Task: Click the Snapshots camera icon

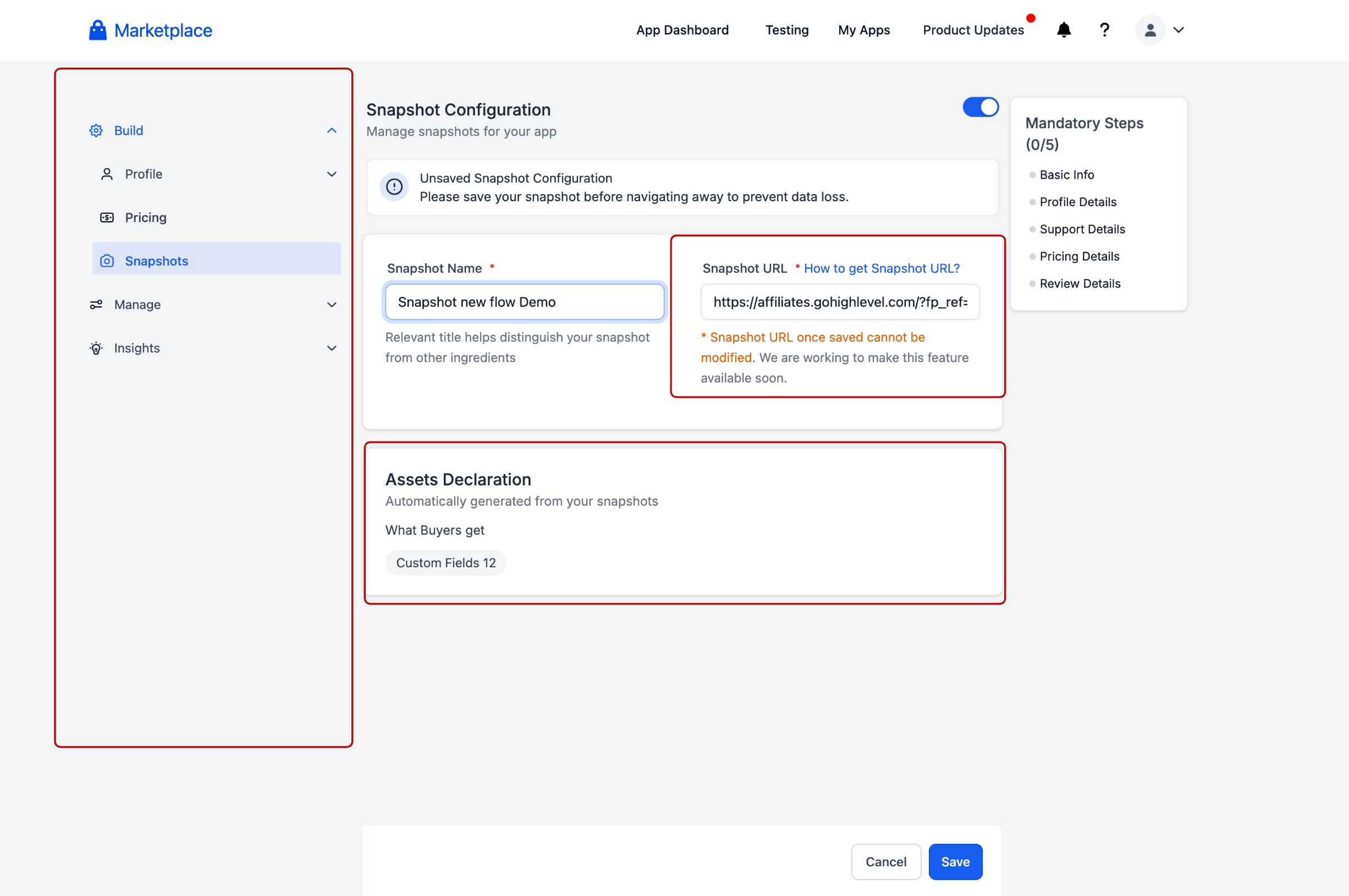Action: (107, 261)
